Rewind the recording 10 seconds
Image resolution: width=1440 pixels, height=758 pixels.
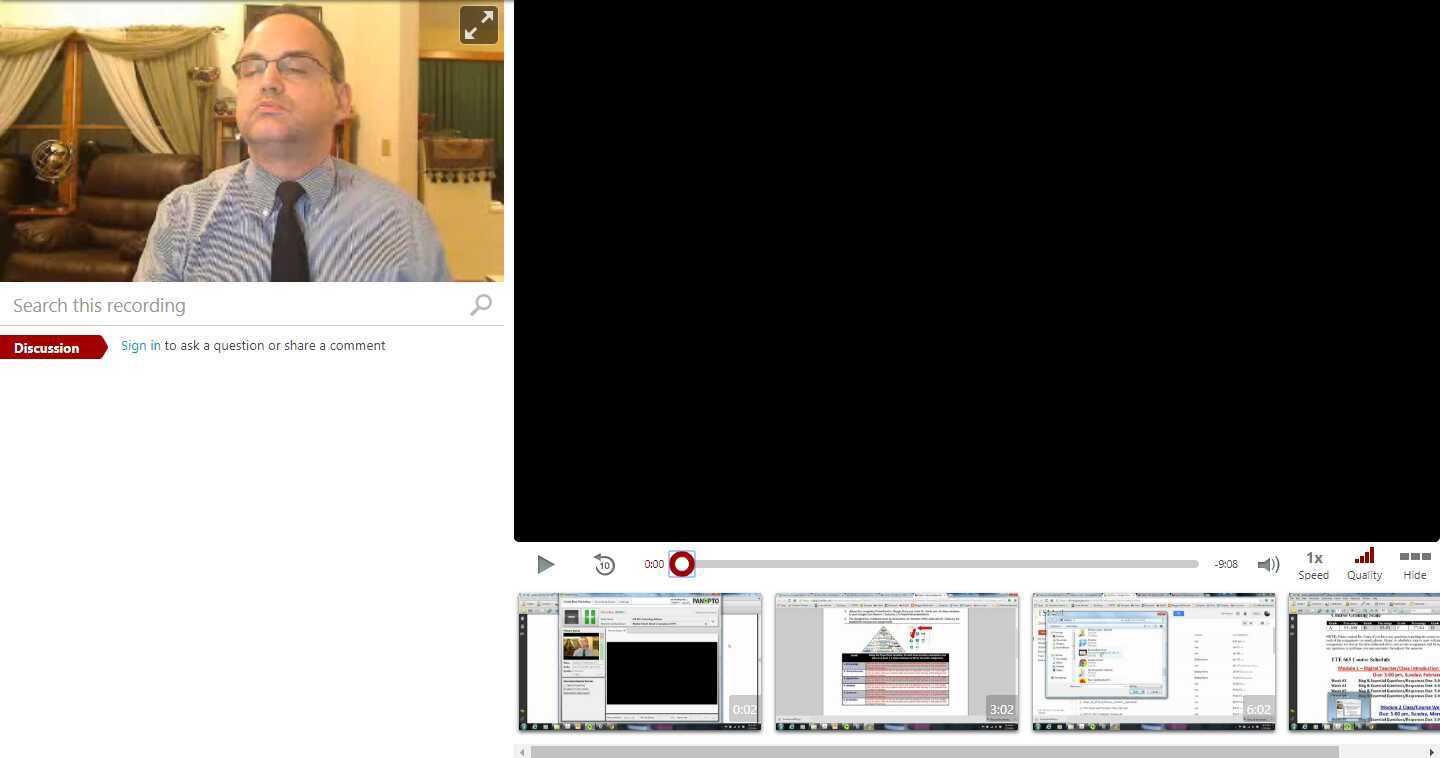[x=604, y=564]
